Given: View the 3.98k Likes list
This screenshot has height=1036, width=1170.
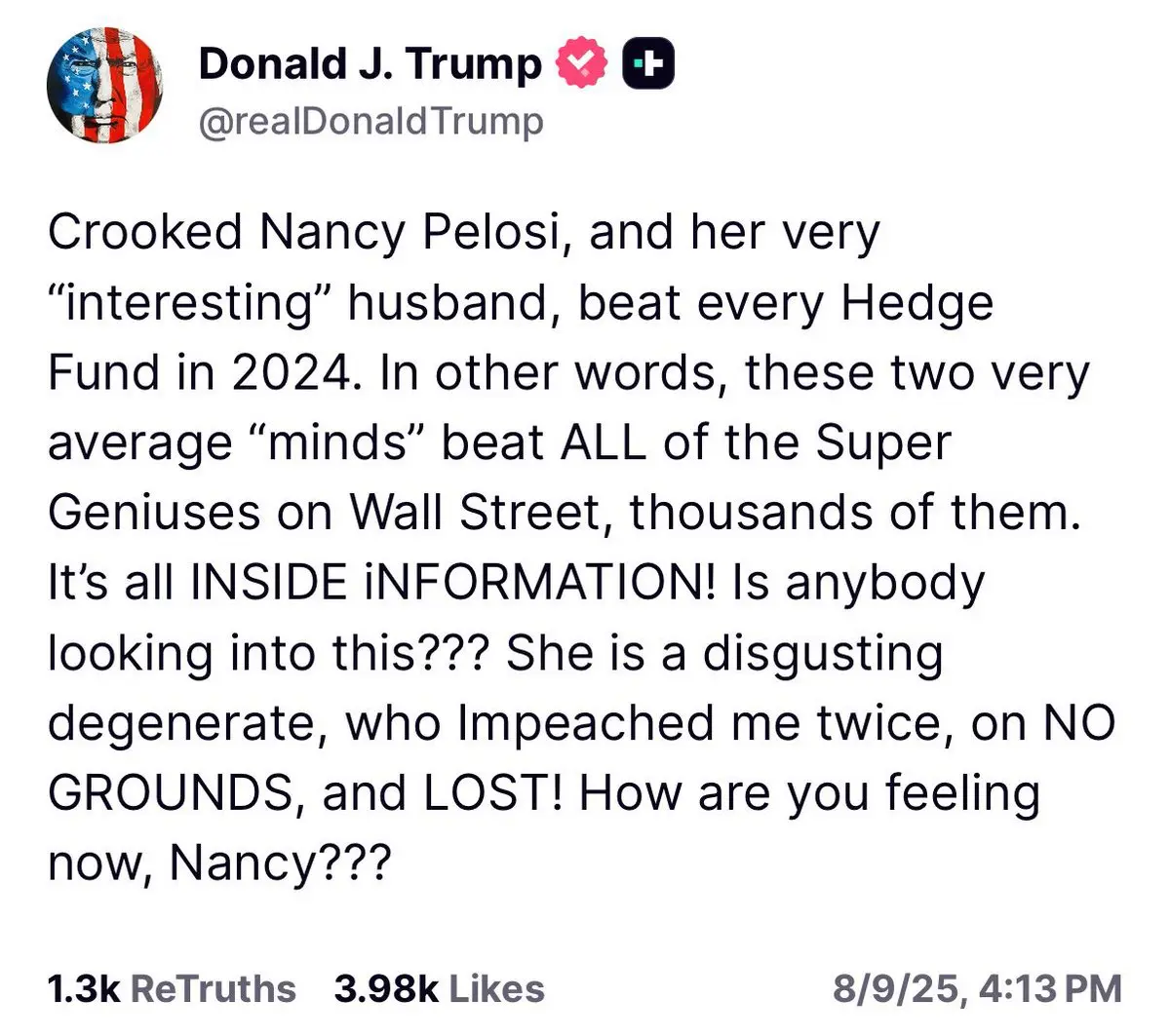Looking at the screenshot, I should click(x=439, y=988).
